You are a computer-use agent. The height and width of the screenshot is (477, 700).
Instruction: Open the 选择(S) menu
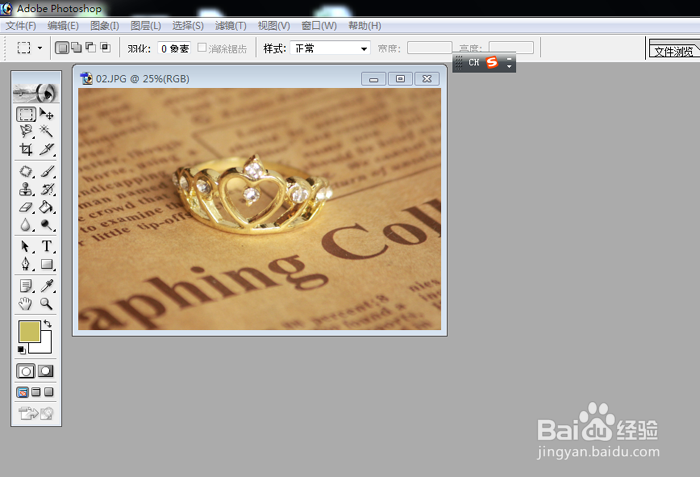tap(188, 26)
